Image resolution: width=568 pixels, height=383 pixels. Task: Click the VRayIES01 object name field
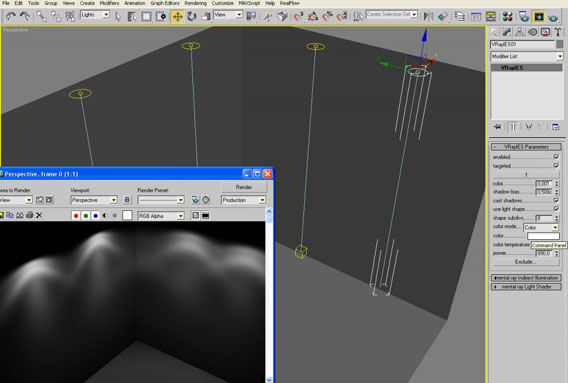pos(522,44)
